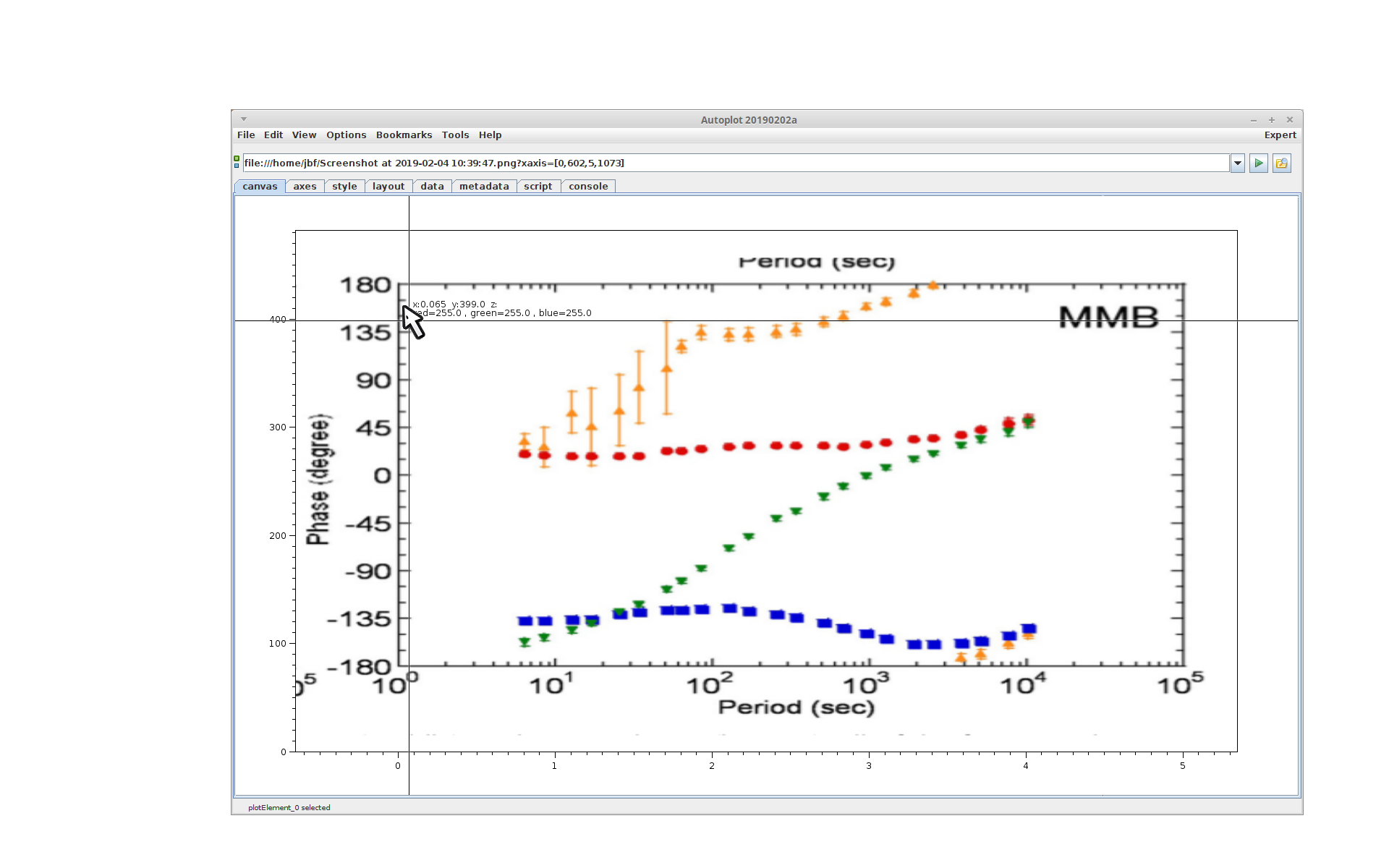Click the green play (go) button

tap(1258, 163)
